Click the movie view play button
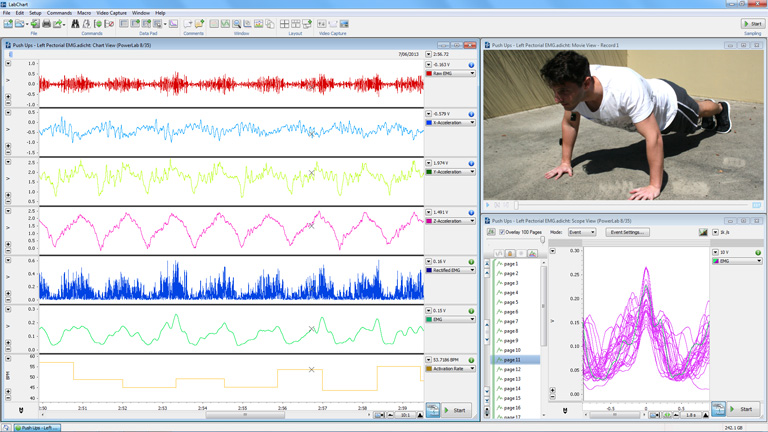 click(489, 205)
